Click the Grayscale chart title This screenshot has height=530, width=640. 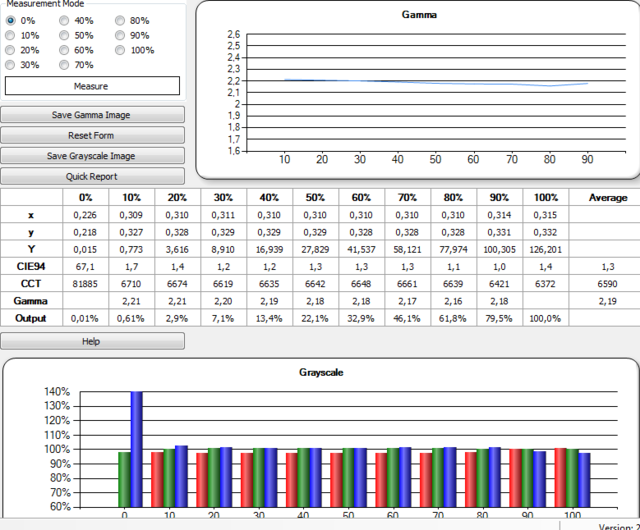tap(321, 372)
